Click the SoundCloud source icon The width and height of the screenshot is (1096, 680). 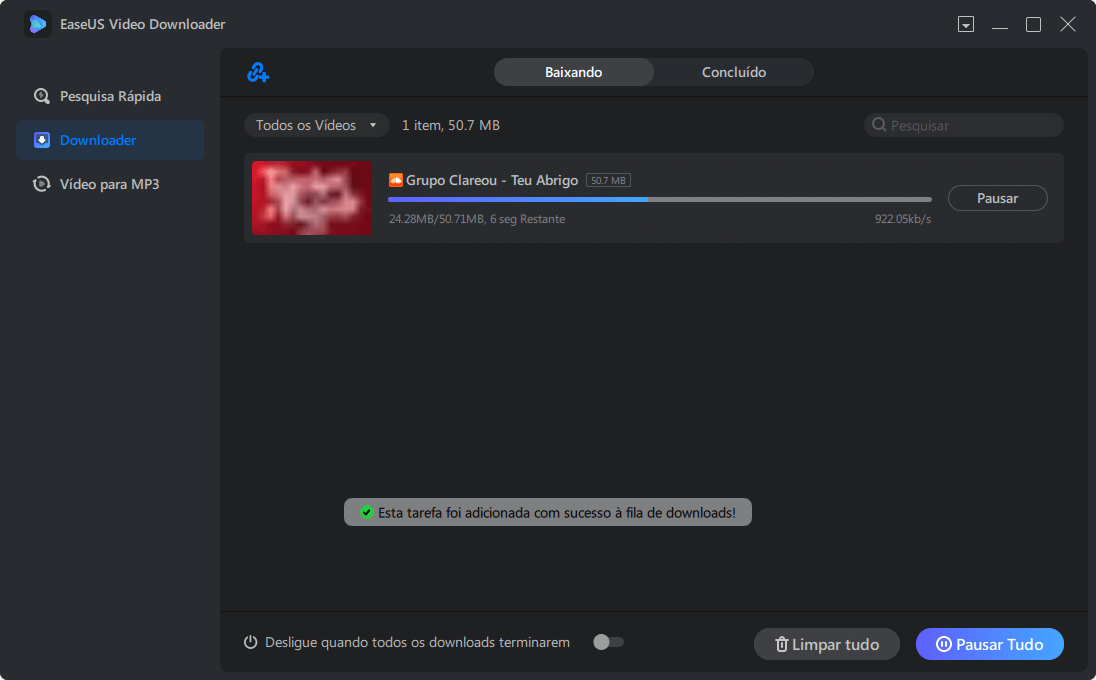[396, 180]
